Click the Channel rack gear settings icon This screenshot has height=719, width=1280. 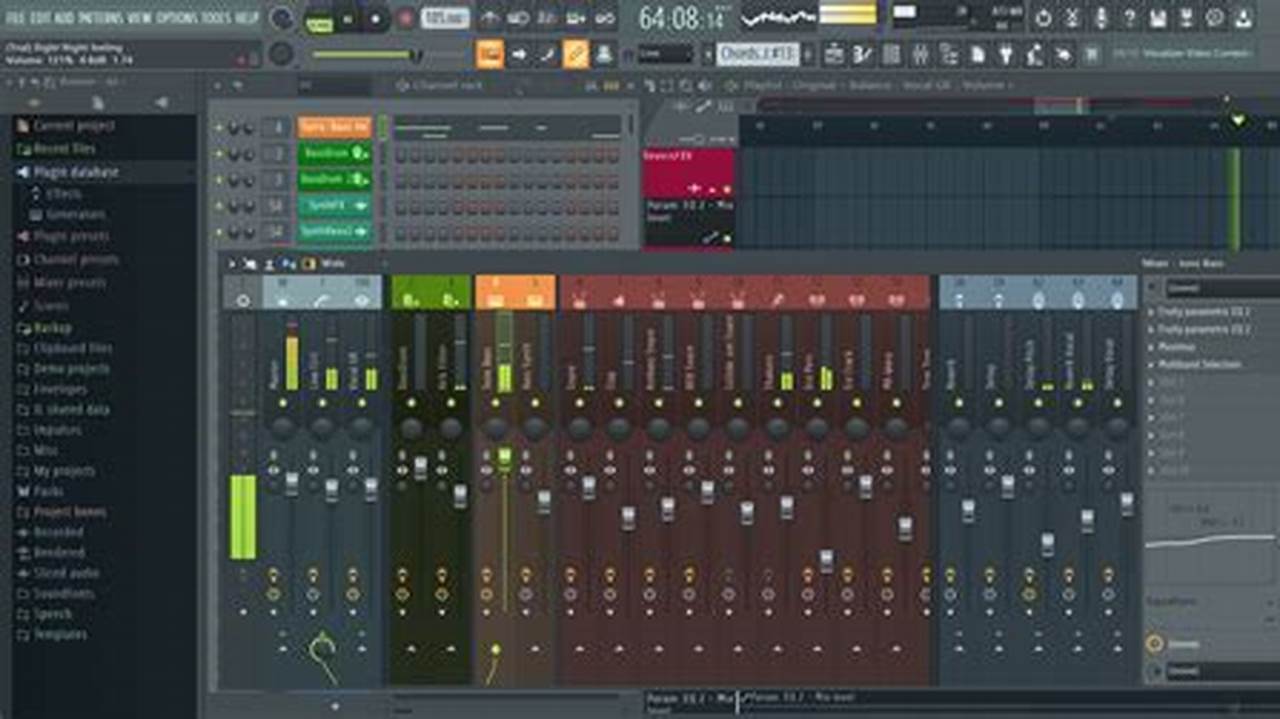403,86
